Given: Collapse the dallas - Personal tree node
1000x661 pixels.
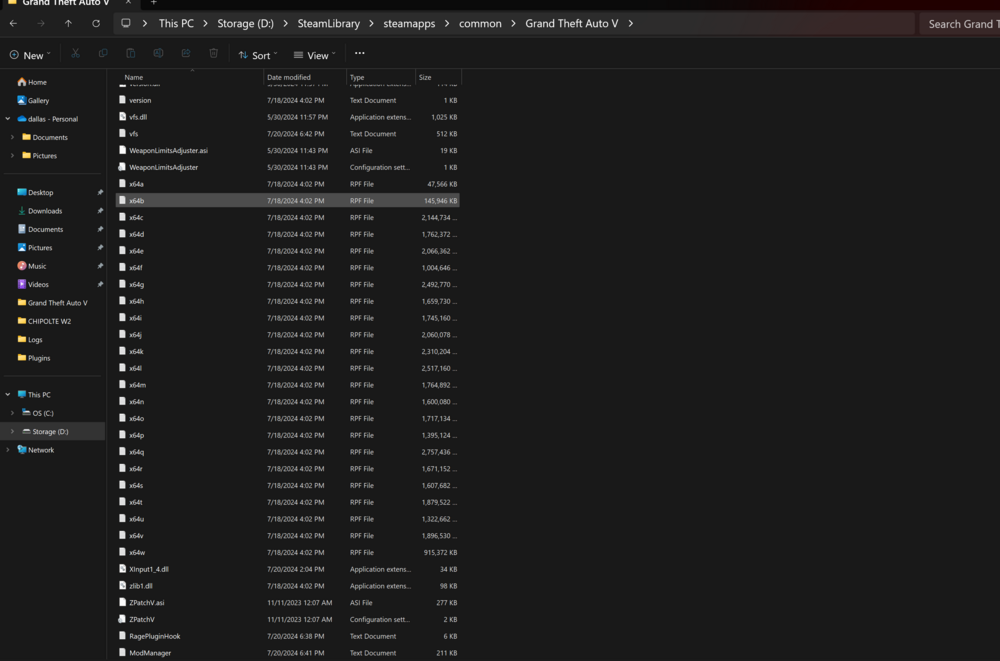Looking at the screenshot, I should point(8,119).
